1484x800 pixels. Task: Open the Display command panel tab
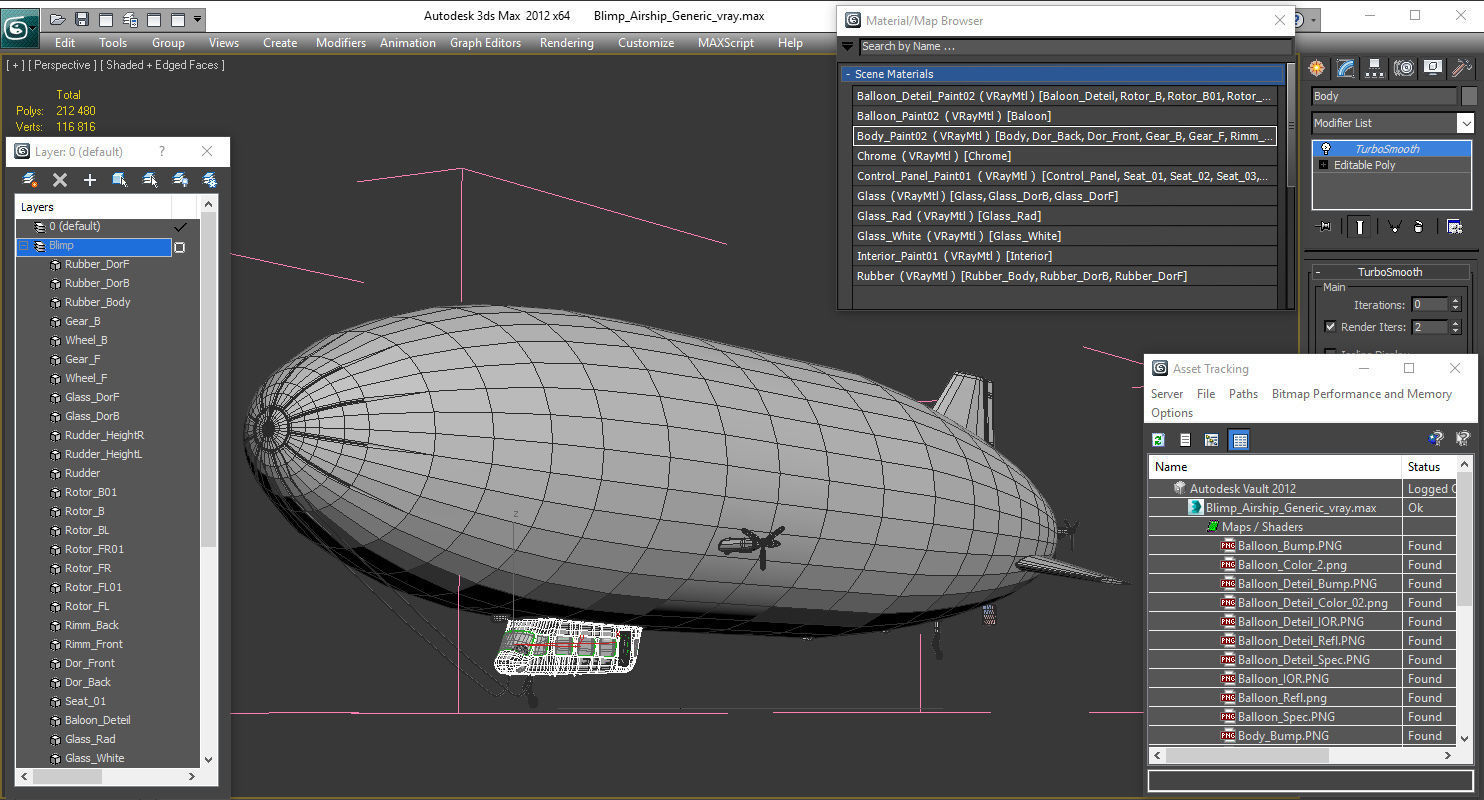(x=1433, y=68)
